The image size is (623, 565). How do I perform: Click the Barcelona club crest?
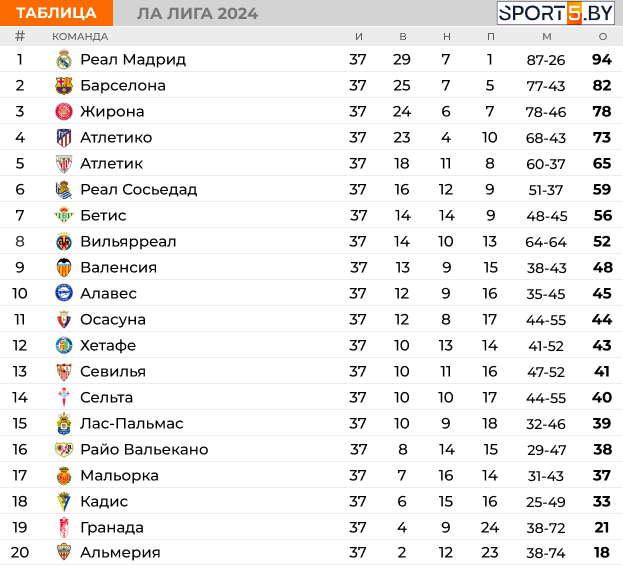click(64, 86)
